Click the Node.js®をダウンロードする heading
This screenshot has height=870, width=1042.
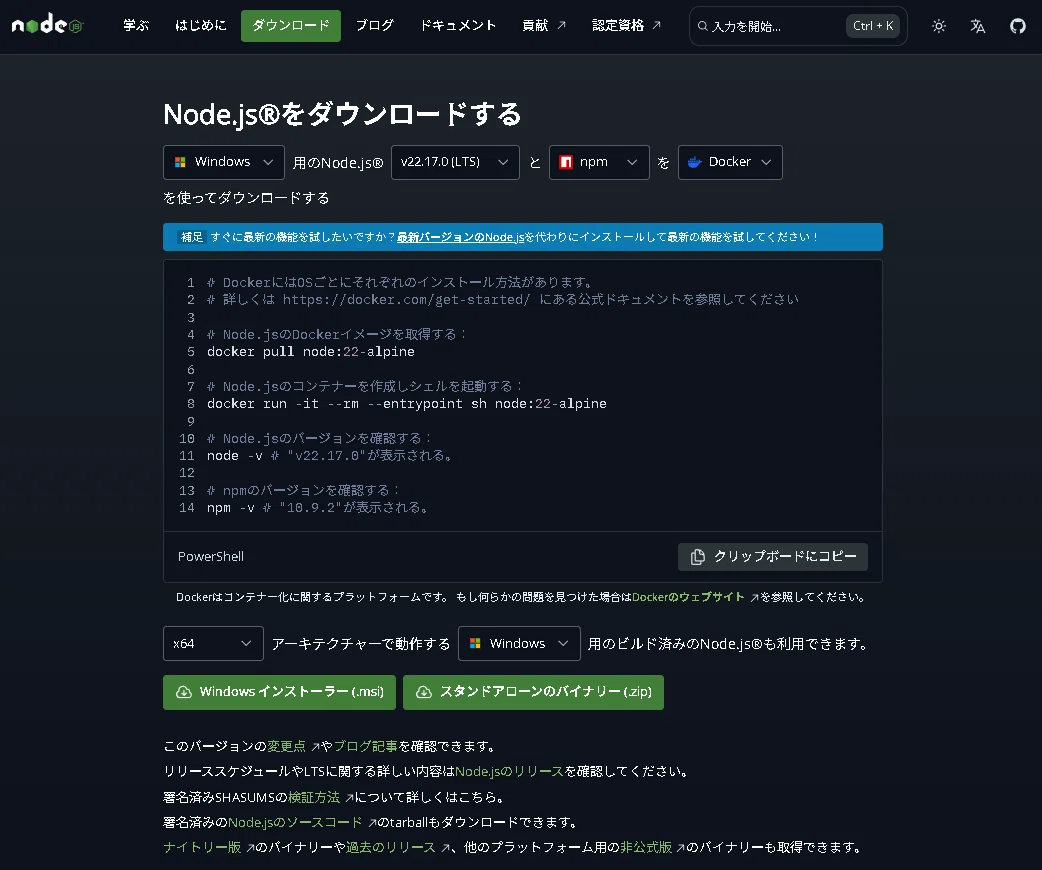click(x=342, y=114)
